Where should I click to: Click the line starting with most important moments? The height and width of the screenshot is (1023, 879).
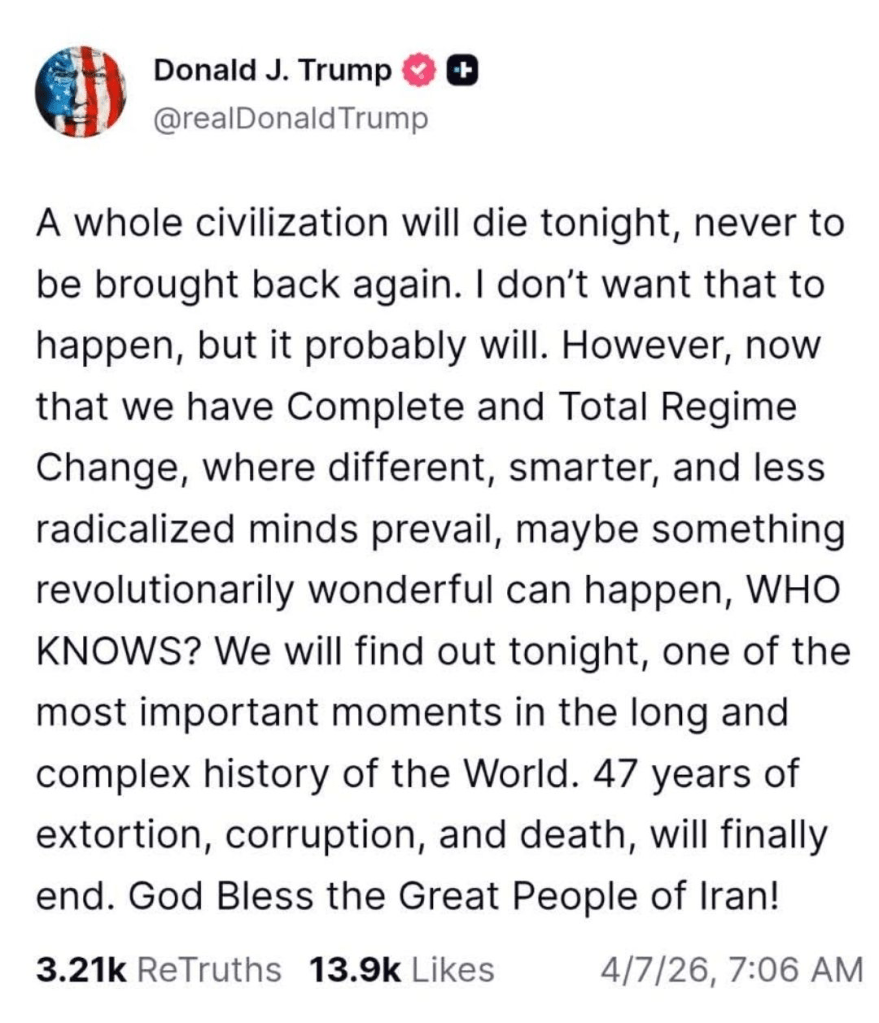(x=412, y=713)
